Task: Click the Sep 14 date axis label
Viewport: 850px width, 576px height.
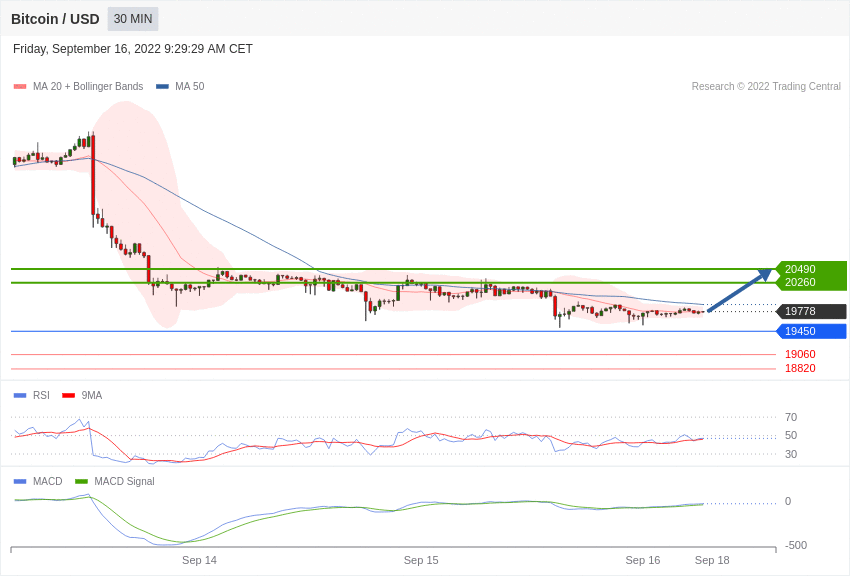Action: tap(199, 560)
